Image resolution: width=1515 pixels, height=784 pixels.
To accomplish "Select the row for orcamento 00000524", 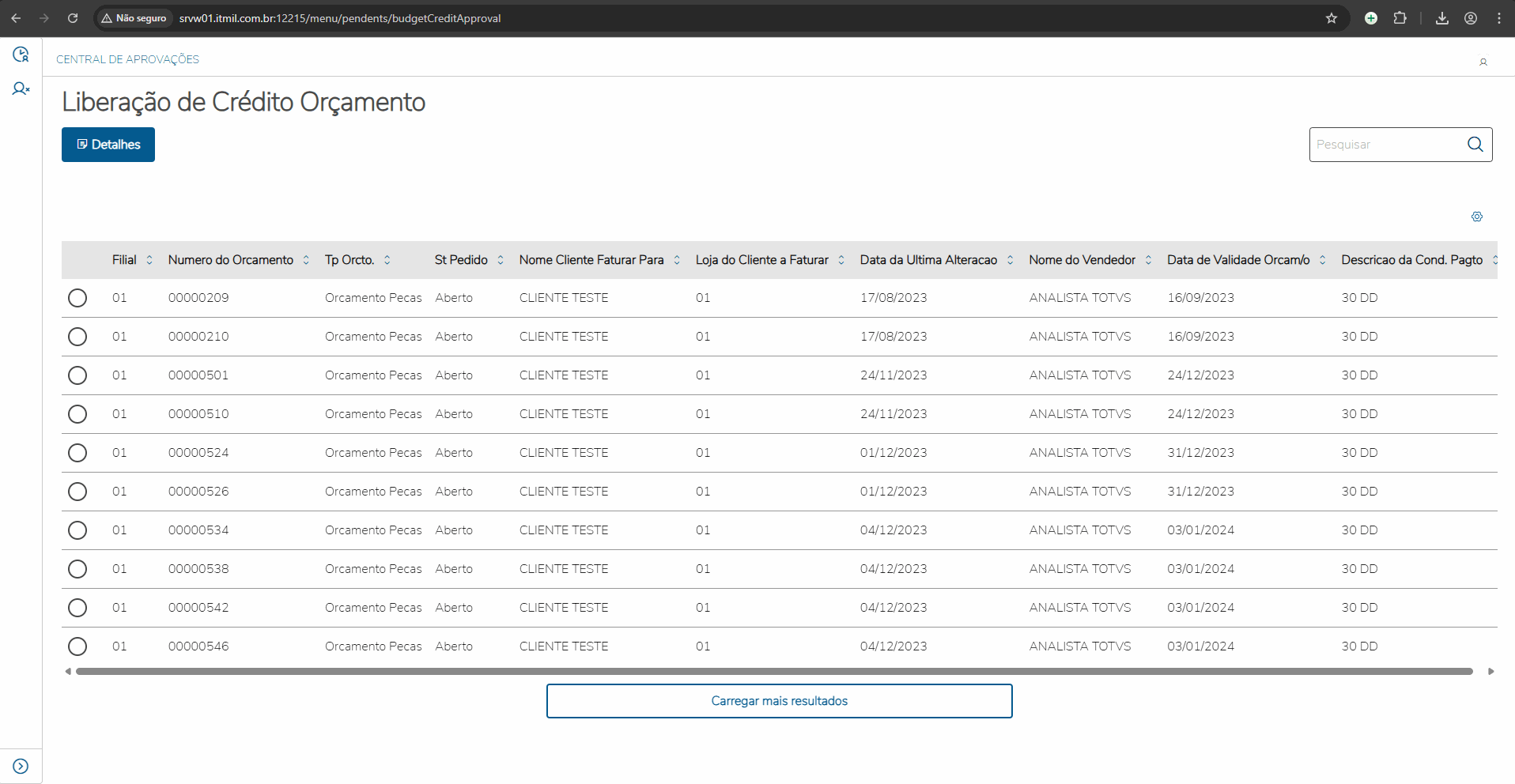I will click(77, 453).
